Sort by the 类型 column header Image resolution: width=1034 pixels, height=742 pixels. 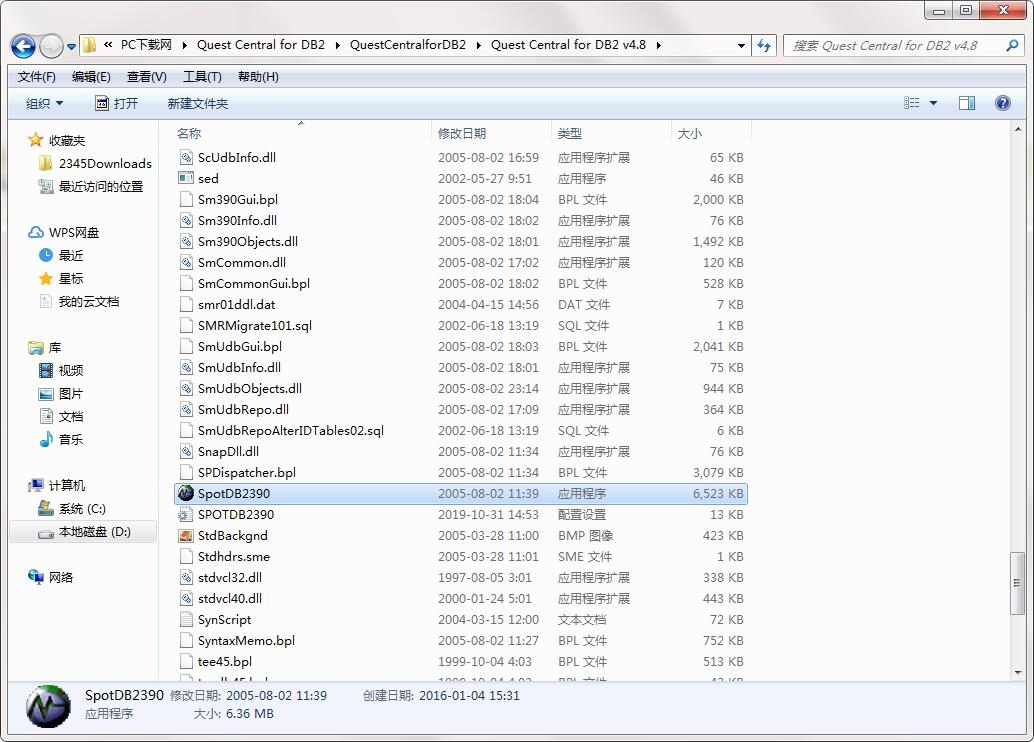[x=570, y=133]
